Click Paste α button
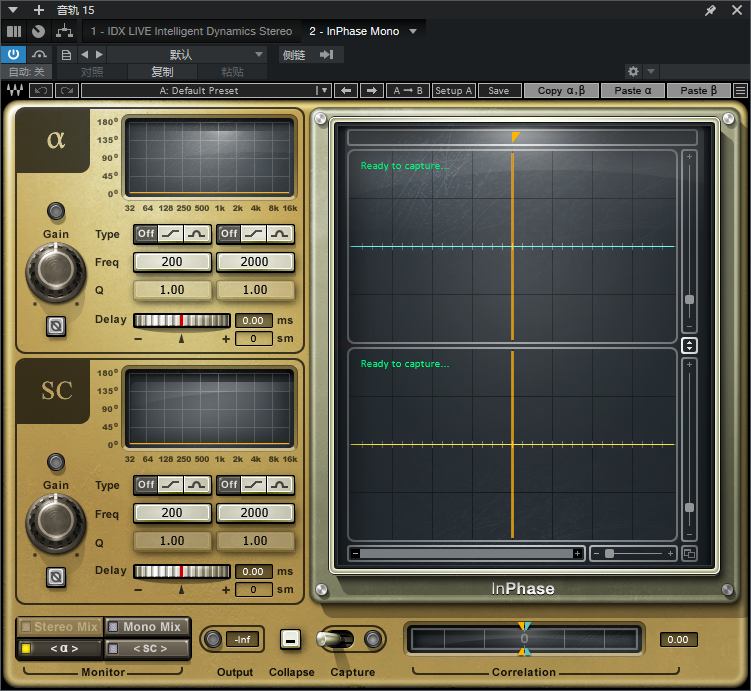The image size is (751, 691). point(633,91)
